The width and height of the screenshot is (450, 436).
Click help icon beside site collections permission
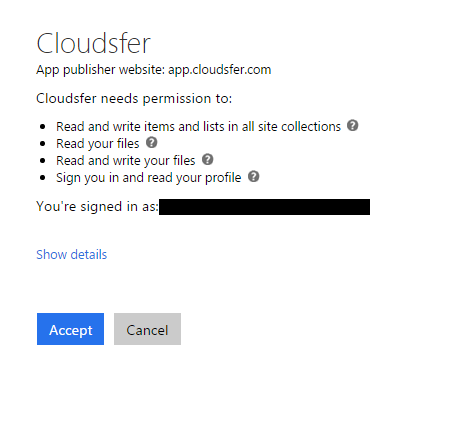352,126
